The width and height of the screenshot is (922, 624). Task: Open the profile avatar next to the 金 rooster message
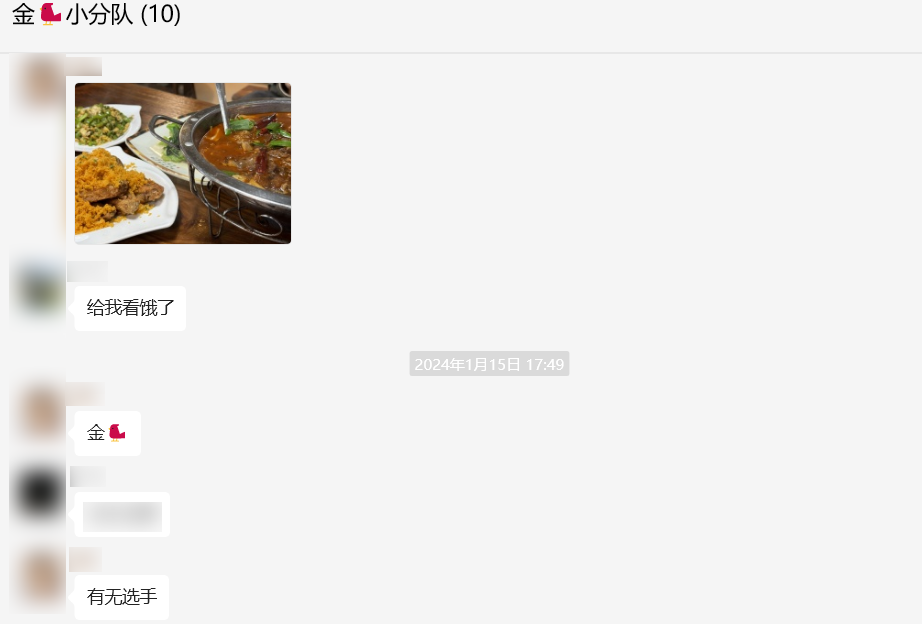[38, 412]
